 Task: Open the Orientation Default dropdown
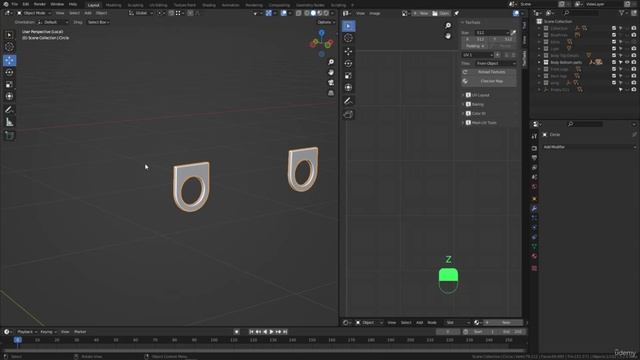point(53,22)
